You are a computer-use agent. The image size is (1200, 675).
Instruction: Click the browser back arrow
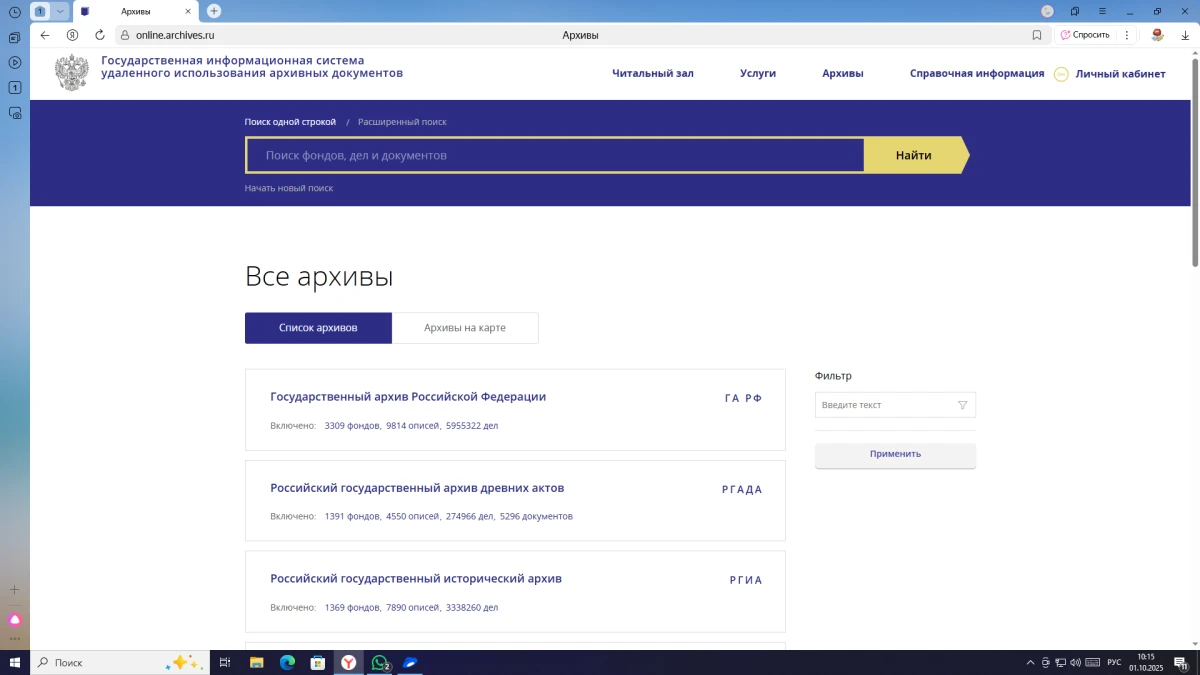tap(45, 35)
